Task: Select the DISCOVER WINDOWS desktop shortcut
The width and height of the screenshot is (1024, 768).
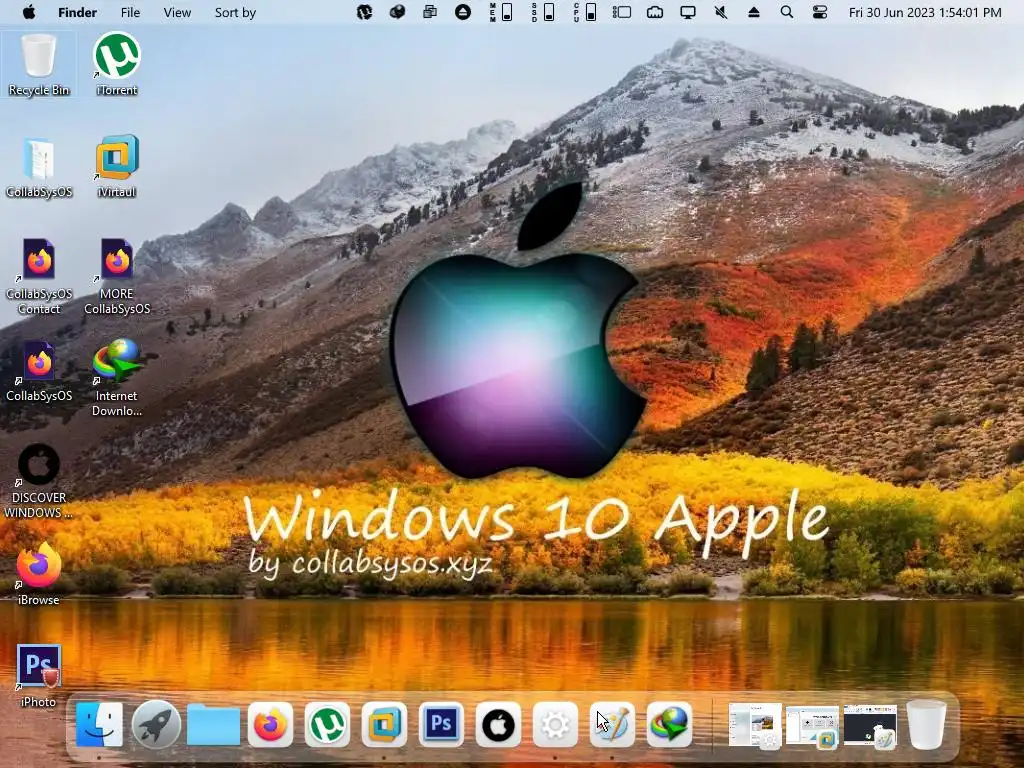Action: pos(39,481)
